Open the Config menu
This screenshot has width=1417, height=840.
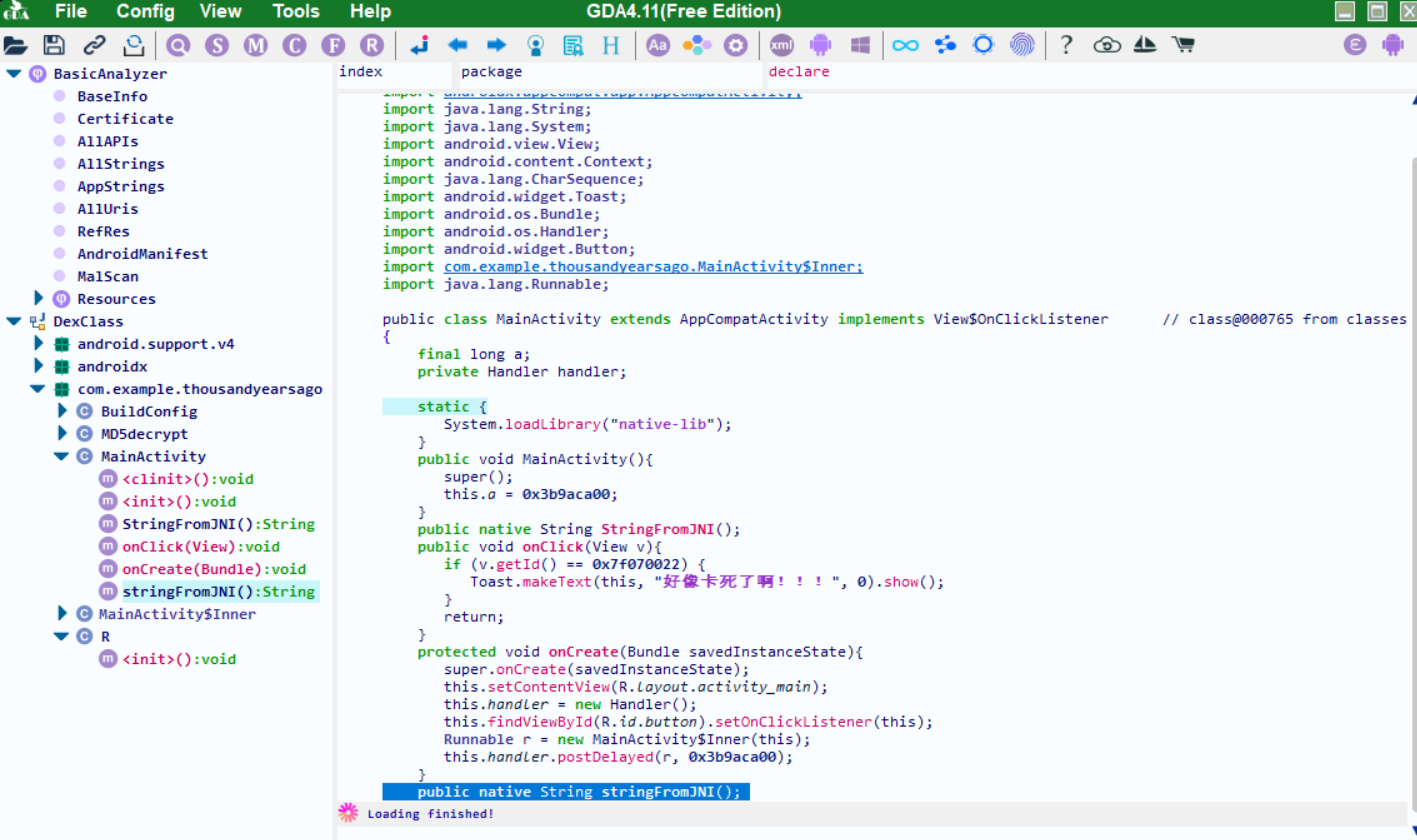[x=146, y=12]
